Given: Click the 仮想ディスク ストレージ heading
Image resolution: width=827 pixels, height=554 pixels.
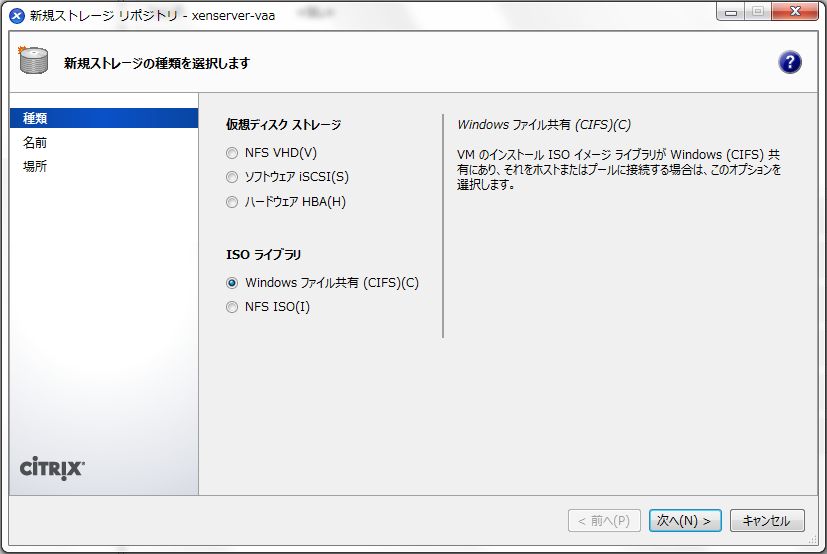Looking at the screenshot, I should pos(284,125).
